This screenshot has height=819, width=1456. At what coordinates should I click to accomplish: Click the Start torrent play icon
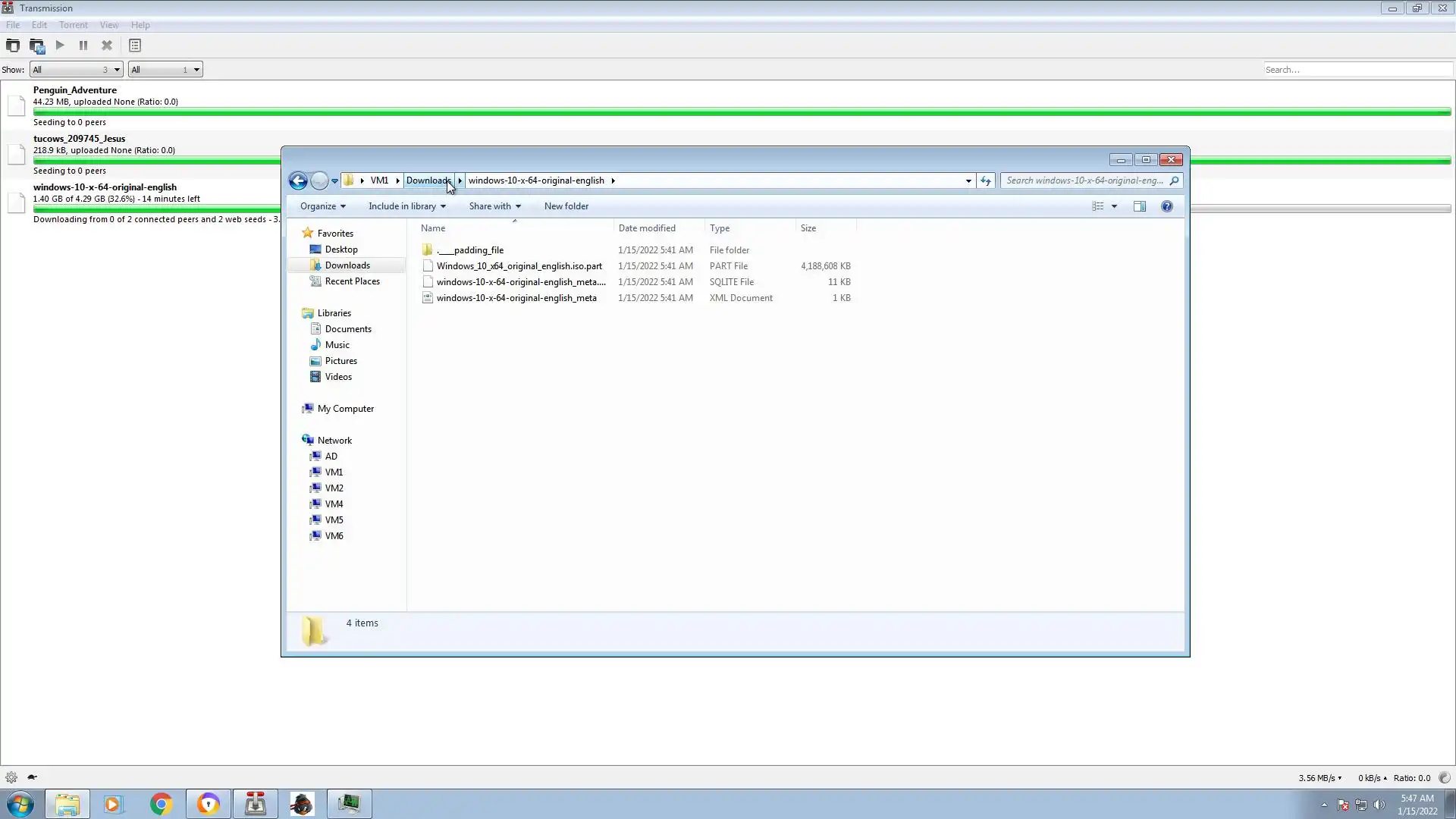[60, 45]
